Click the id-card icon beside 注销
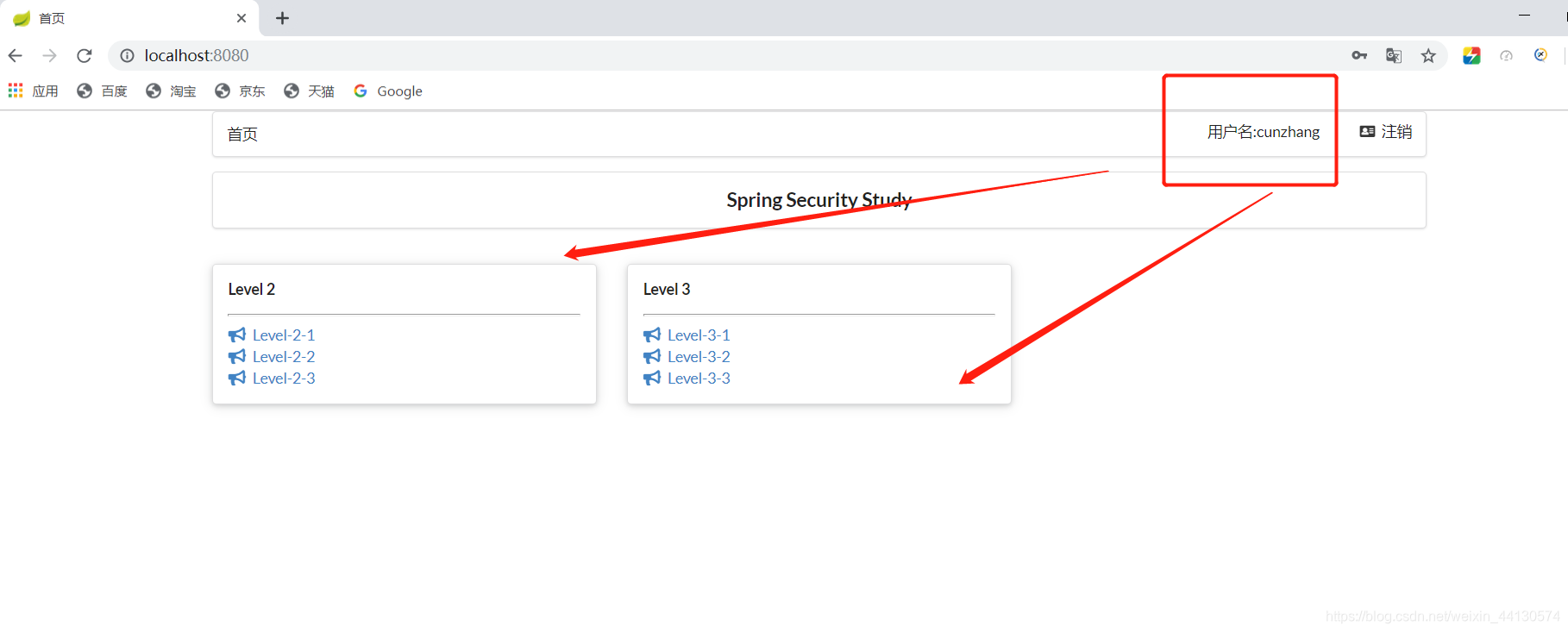 (x=1367, y=132)
